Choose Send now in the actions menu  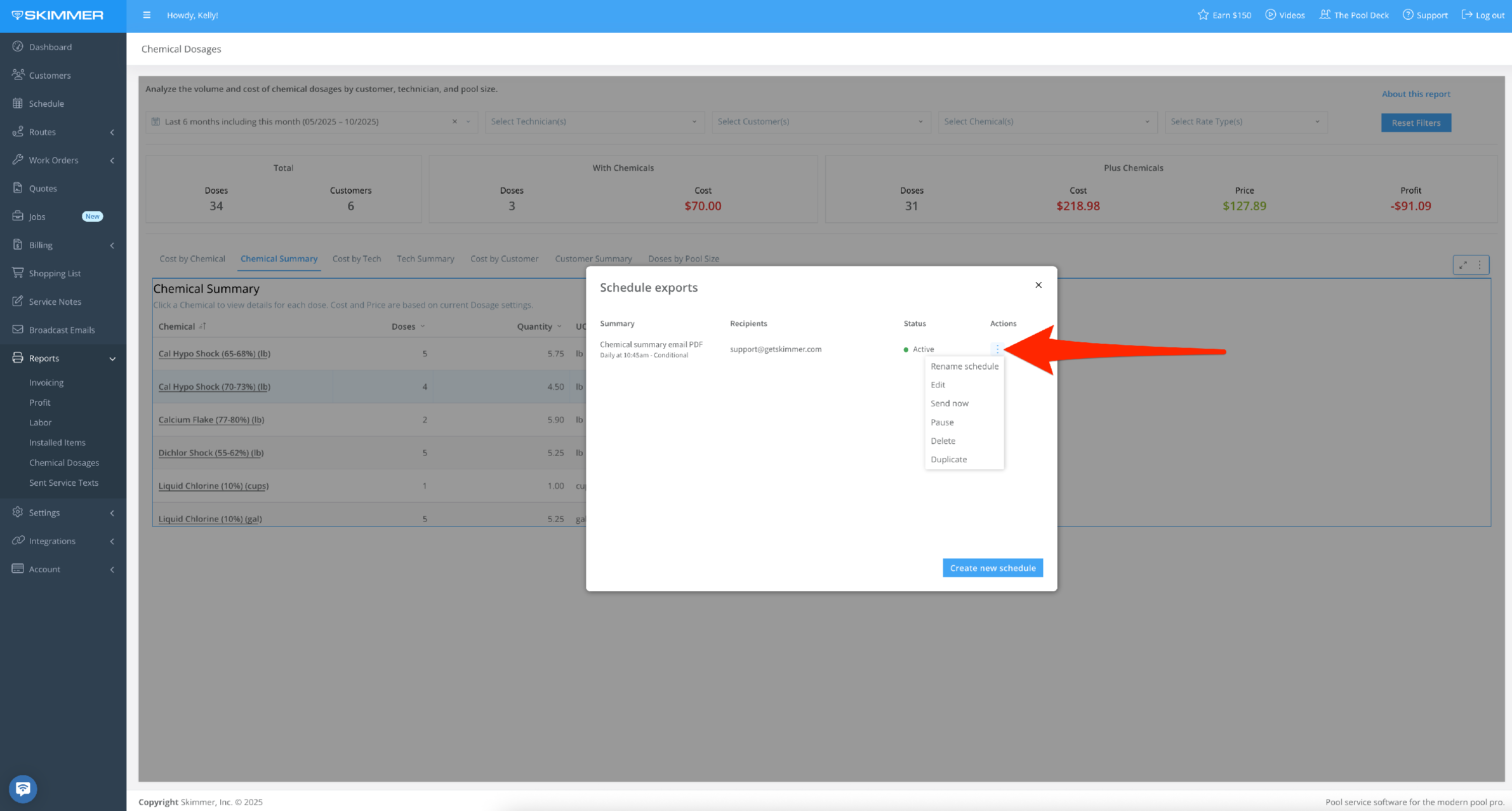[949, 404]
